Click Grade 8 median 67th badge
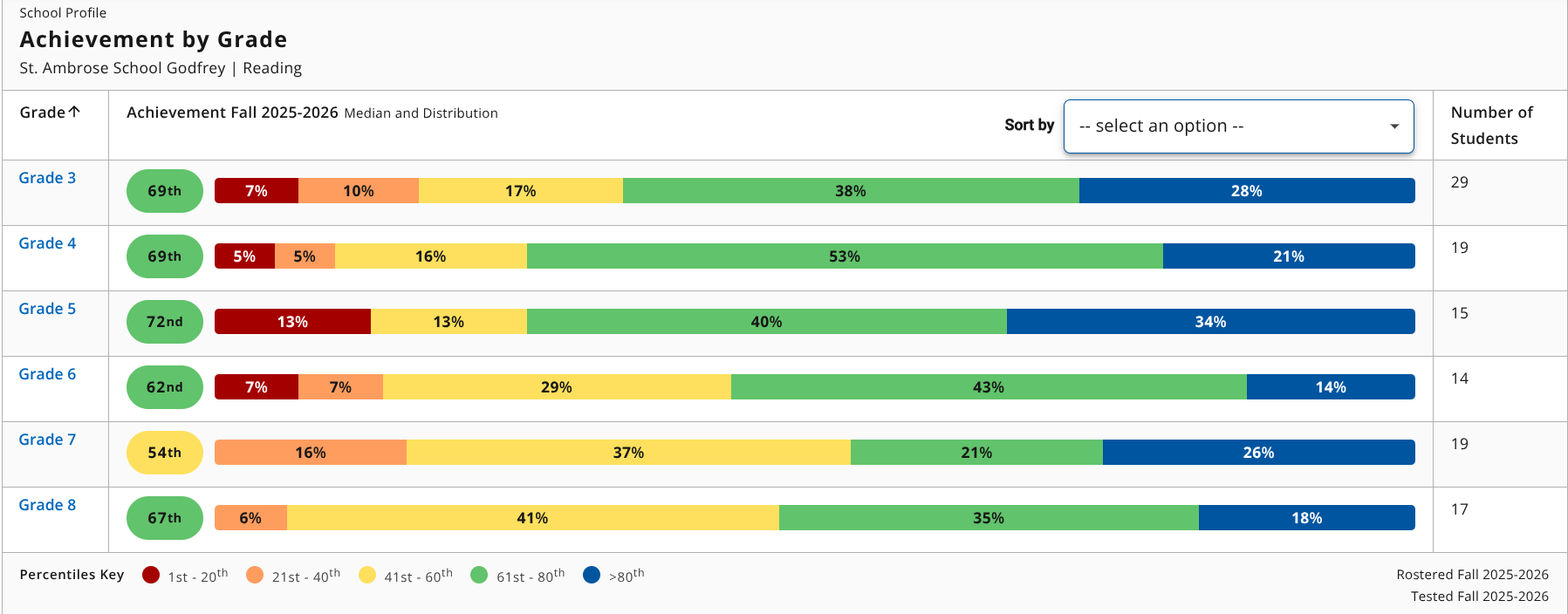 (164, 518)
